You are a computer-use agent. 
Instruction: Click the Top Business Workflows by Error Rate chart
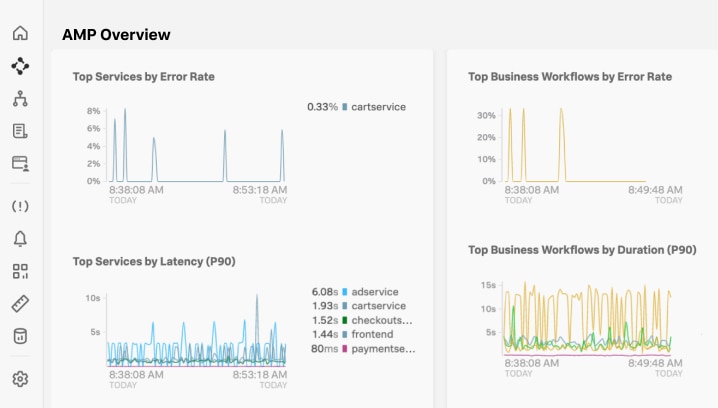coord(585,145)
